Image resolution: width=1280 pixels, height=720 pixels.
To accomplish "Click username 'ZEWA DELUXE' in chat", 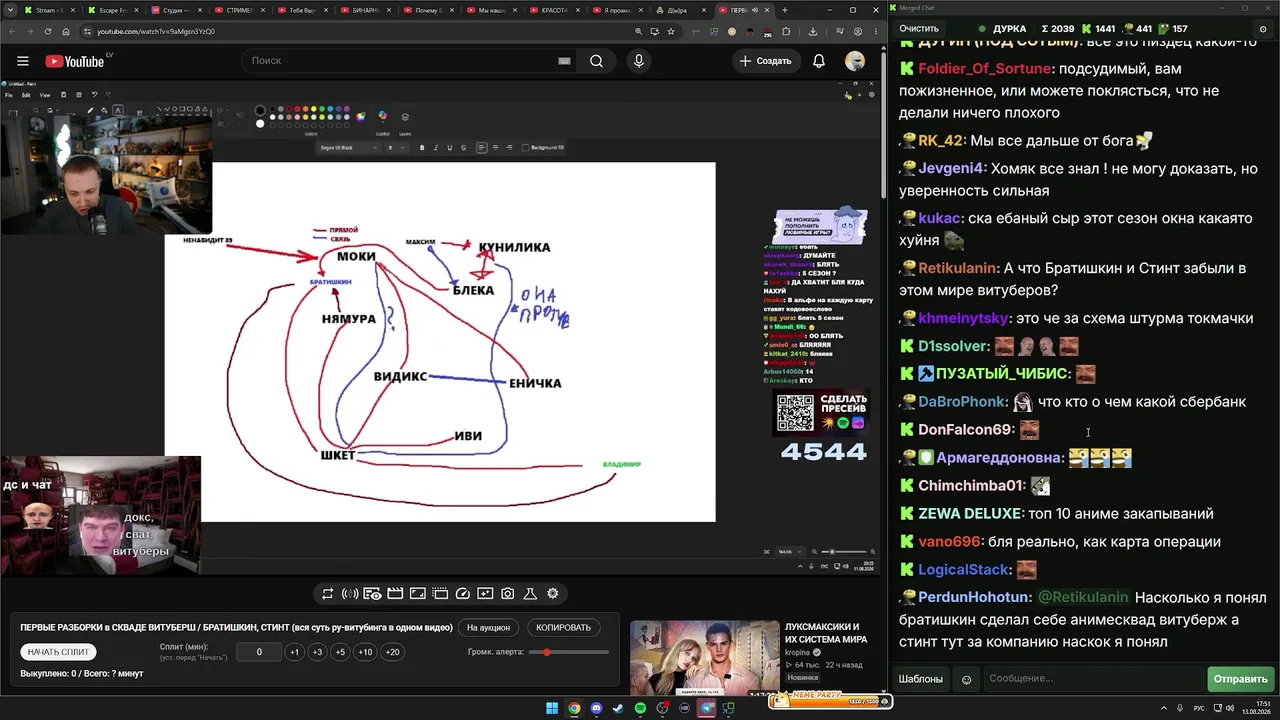I will [969, 514].
